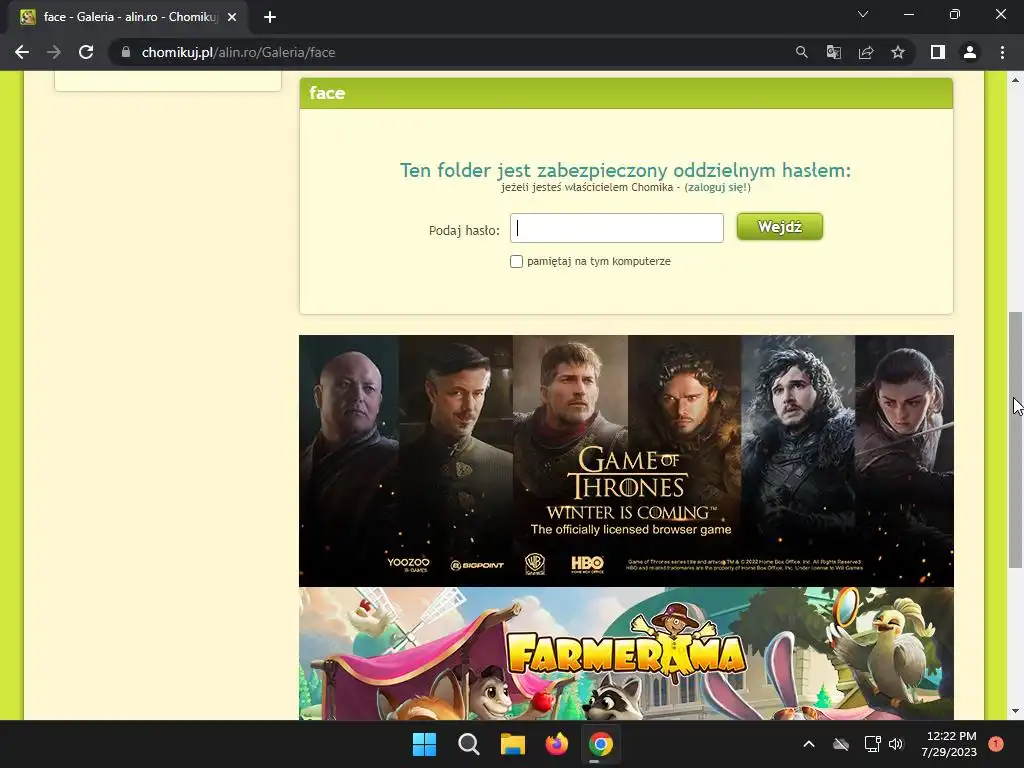
Task: Open the tab search dropdown arrow
Action: click(863, 14)
